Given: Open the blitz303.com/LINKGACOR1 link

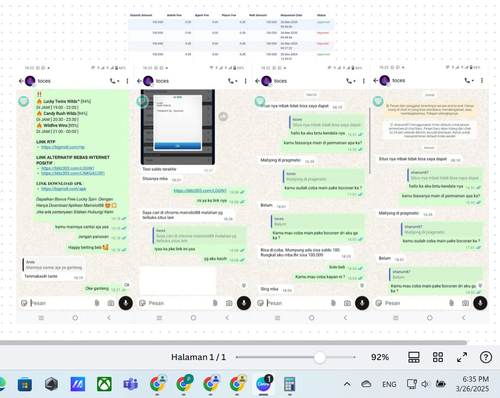Looking at the screenshot, I should click(73, 173).
